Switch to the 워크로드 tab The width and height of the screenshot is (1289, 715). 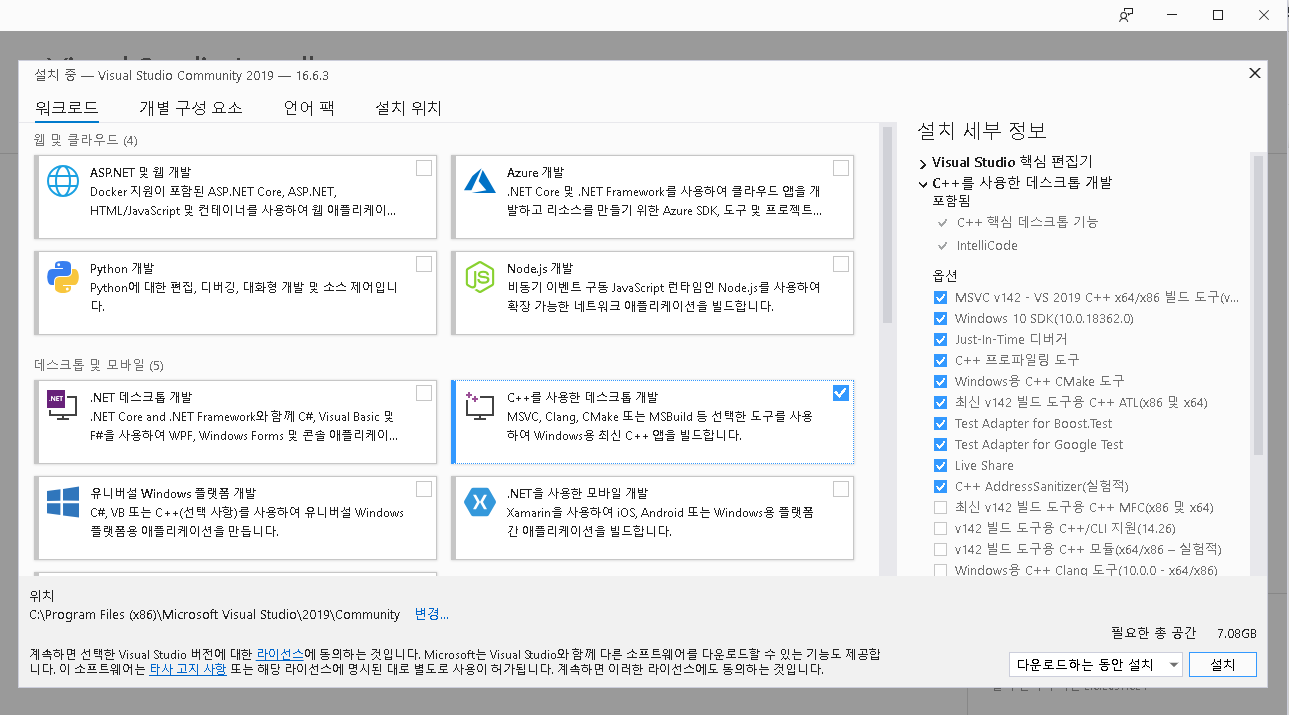coord(67,108)
